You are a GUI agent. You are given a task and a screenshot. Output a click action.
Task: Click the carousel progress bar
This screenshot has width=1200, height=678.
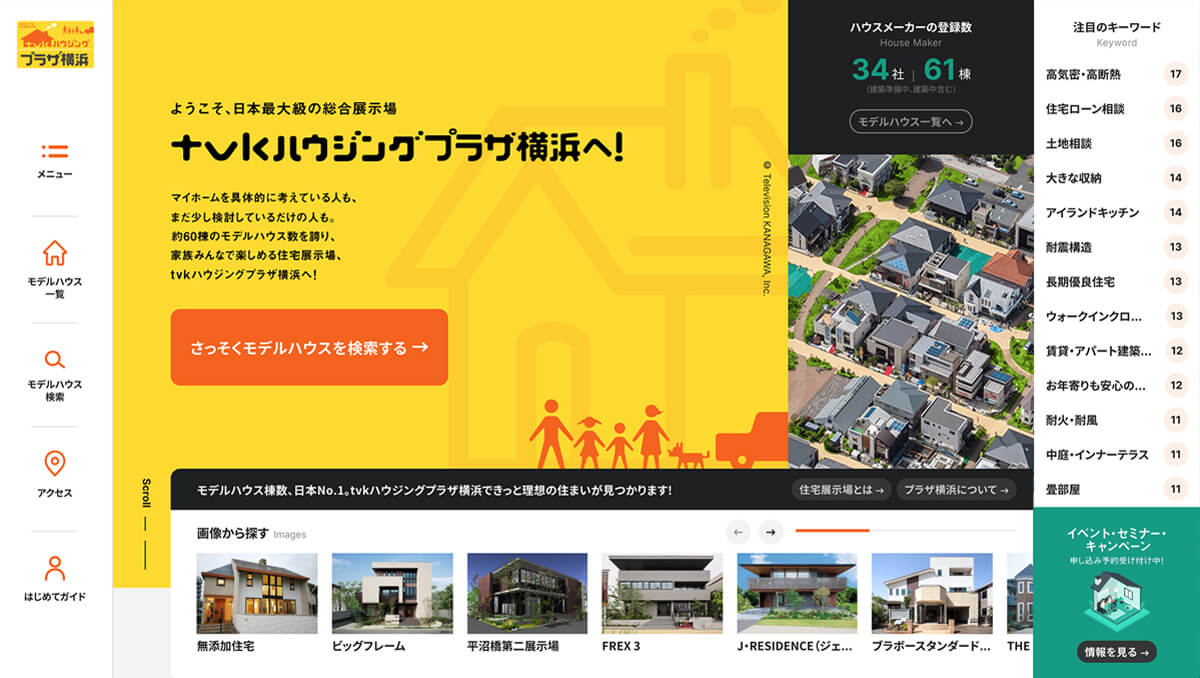(x=905, y=531)
